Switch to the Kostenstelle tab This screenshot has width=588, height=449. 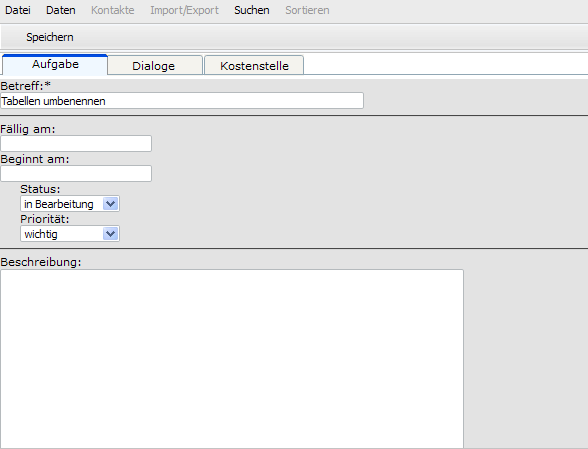tap(254, 65)
